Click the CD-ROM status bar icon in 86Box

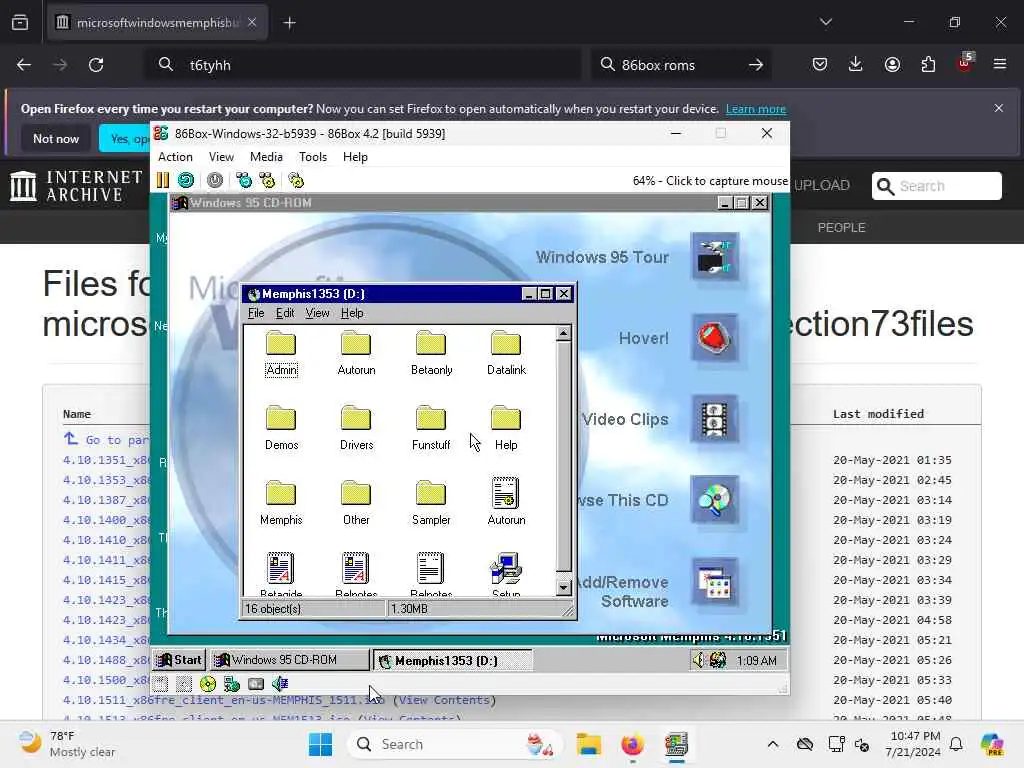tap(208, 684)
